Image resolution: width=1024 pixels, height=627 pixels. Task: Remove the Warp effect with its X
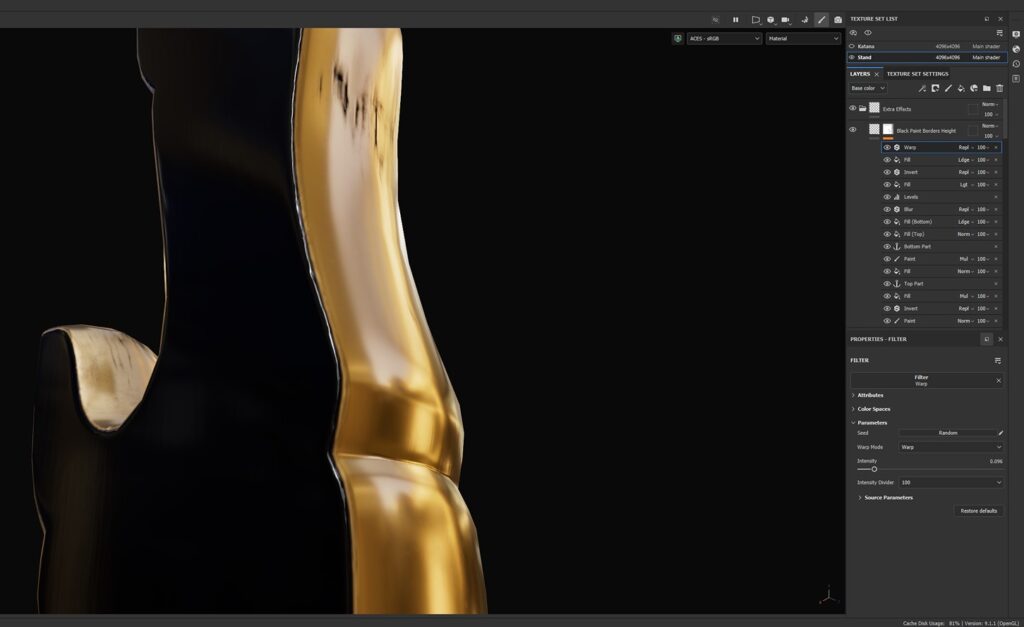996,148
